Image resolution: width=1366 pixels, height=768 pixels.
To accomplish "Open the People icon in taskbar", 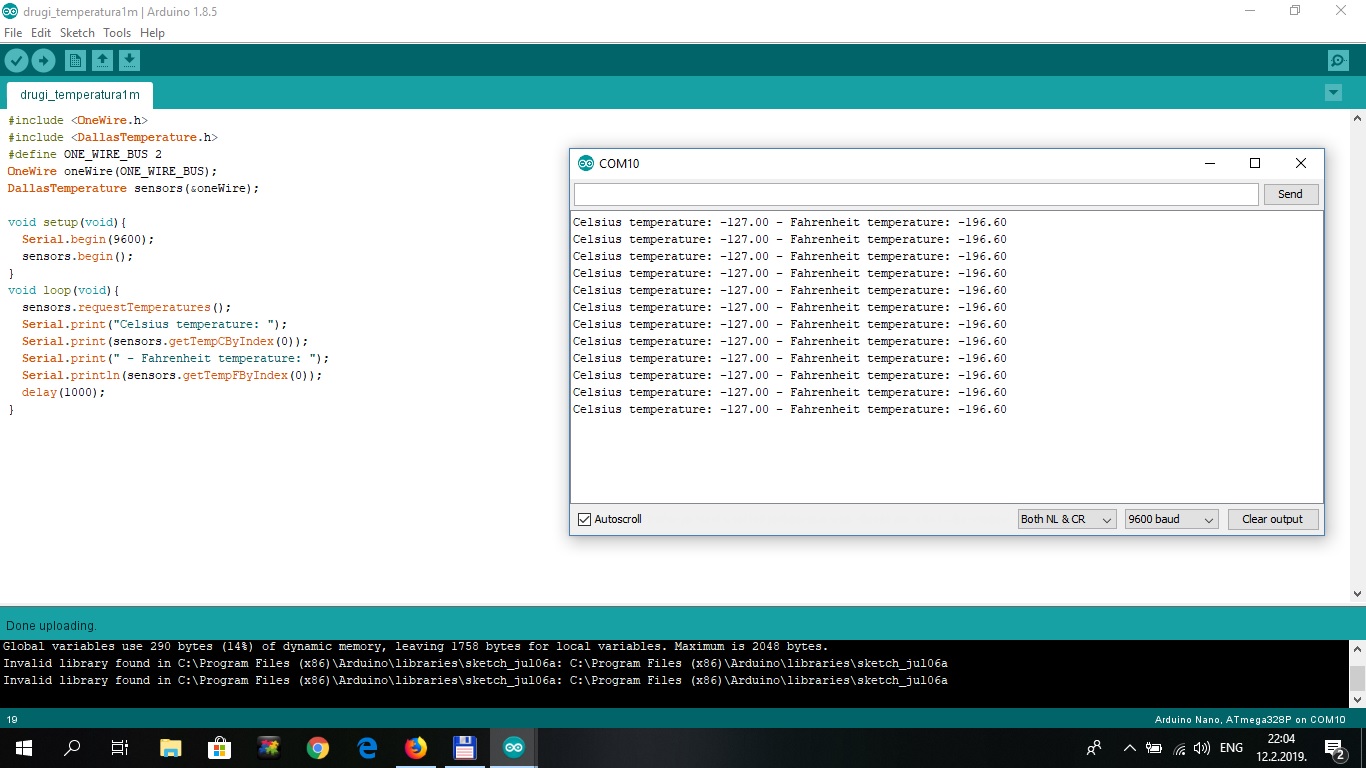I will (x=1095, y=748).
